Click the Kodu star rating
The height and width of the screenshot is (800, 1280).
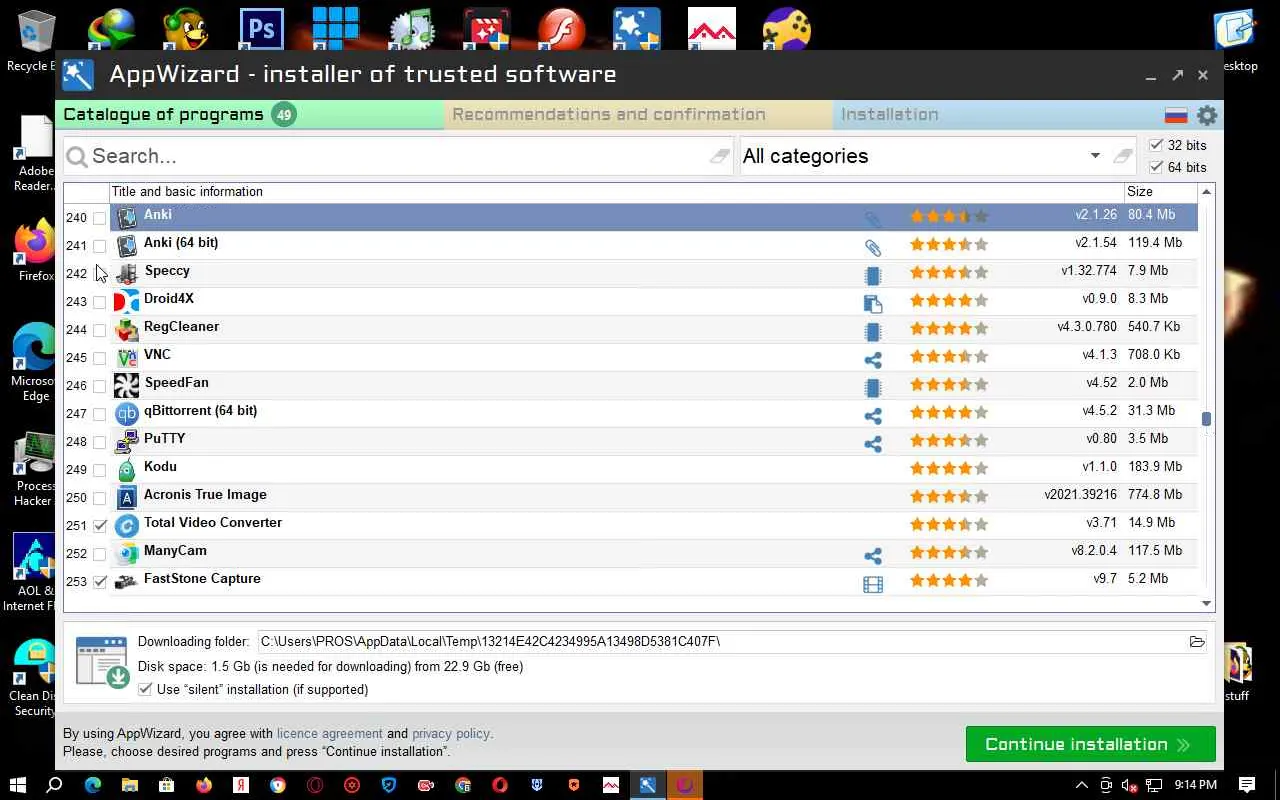point(949,468)
